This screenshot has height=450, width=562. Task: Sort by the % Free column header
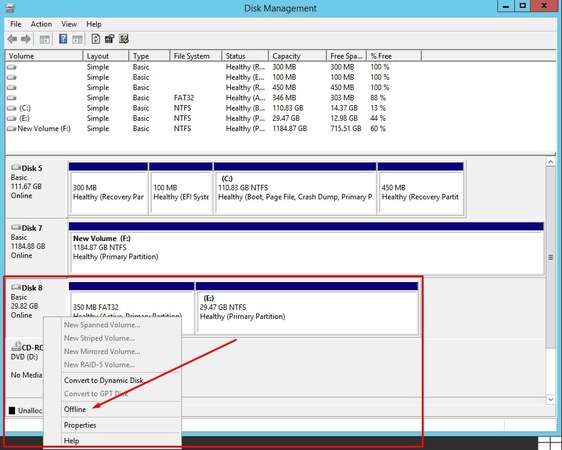click(x=394, y=56)
